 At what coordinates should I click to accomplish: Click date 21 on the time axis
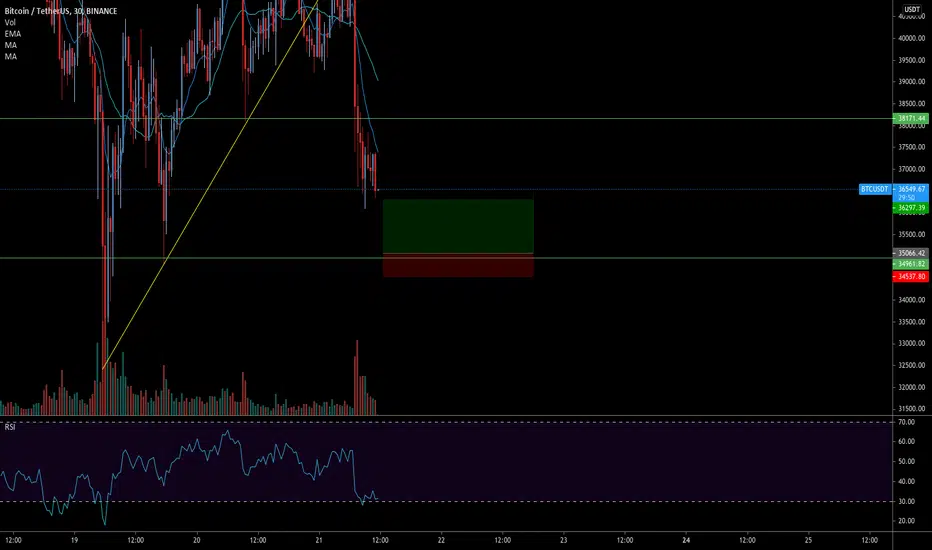(x=319, y=540)
